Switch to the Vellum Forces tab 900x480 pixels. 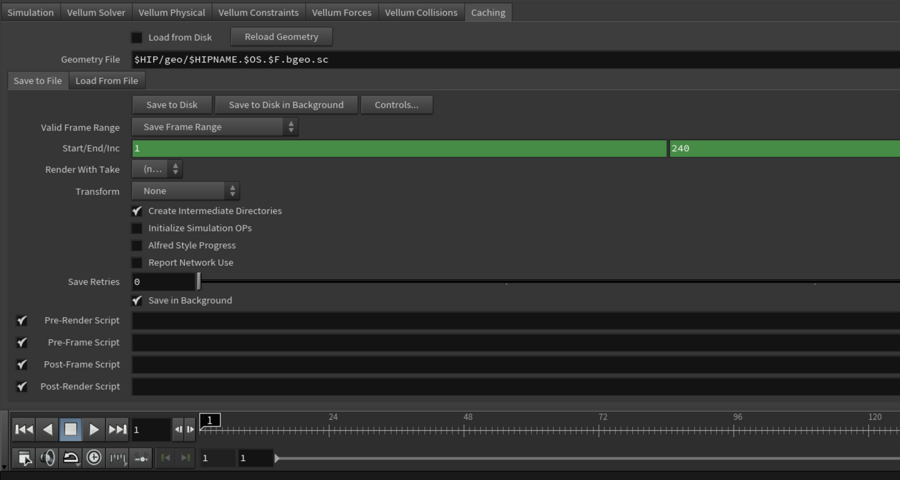342,12
